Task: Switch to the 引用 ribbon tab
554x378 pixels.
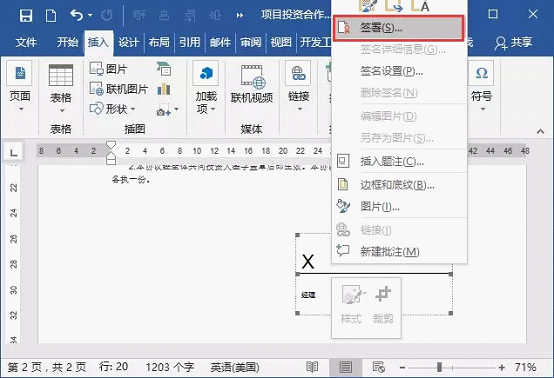Action: (x=189, y=42)
